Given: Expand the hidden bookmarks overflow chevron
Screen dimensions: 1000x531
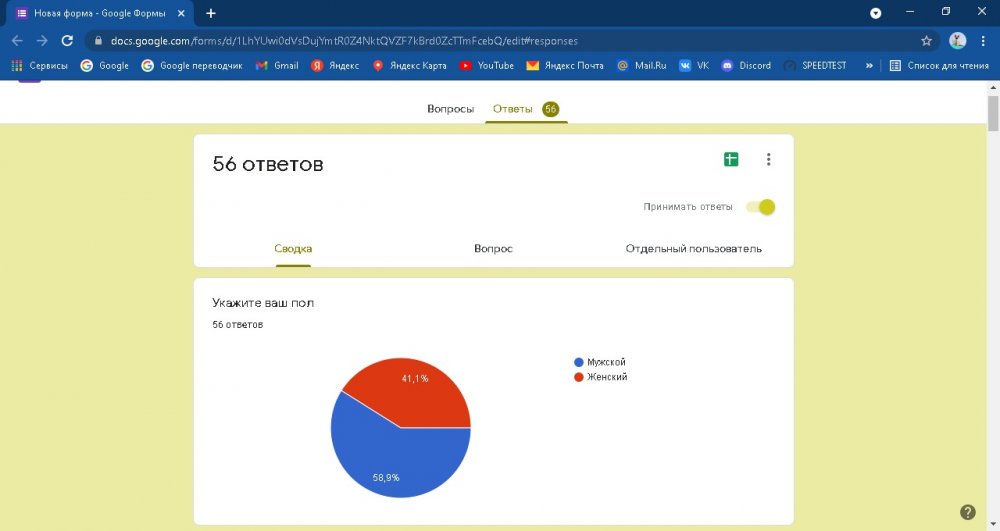Looking at the screenshot, I should coord(869,66).
